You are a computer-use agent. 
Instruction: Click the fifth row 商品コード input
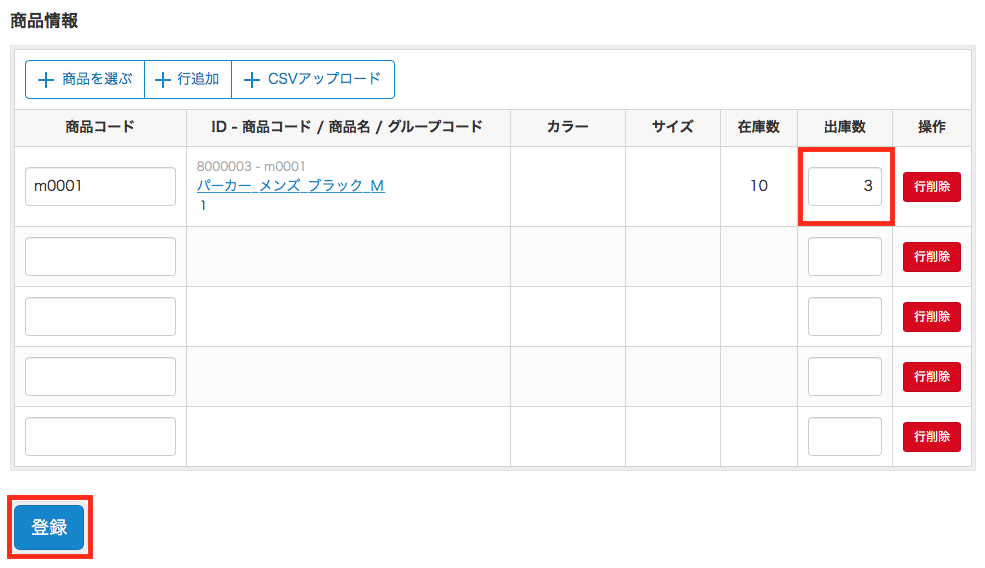tap(100, 437)
